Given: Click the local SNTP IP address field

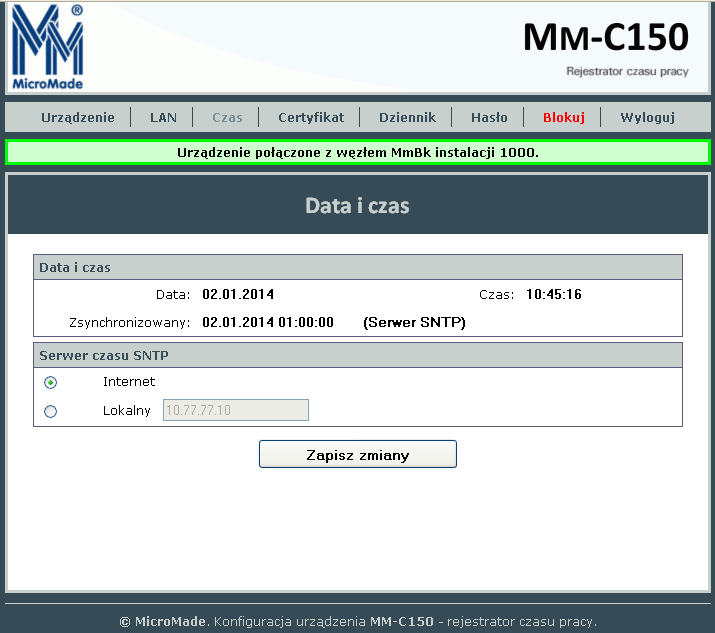Looking at the screenshot, I should pyautogui.click(x=236, y=410).
